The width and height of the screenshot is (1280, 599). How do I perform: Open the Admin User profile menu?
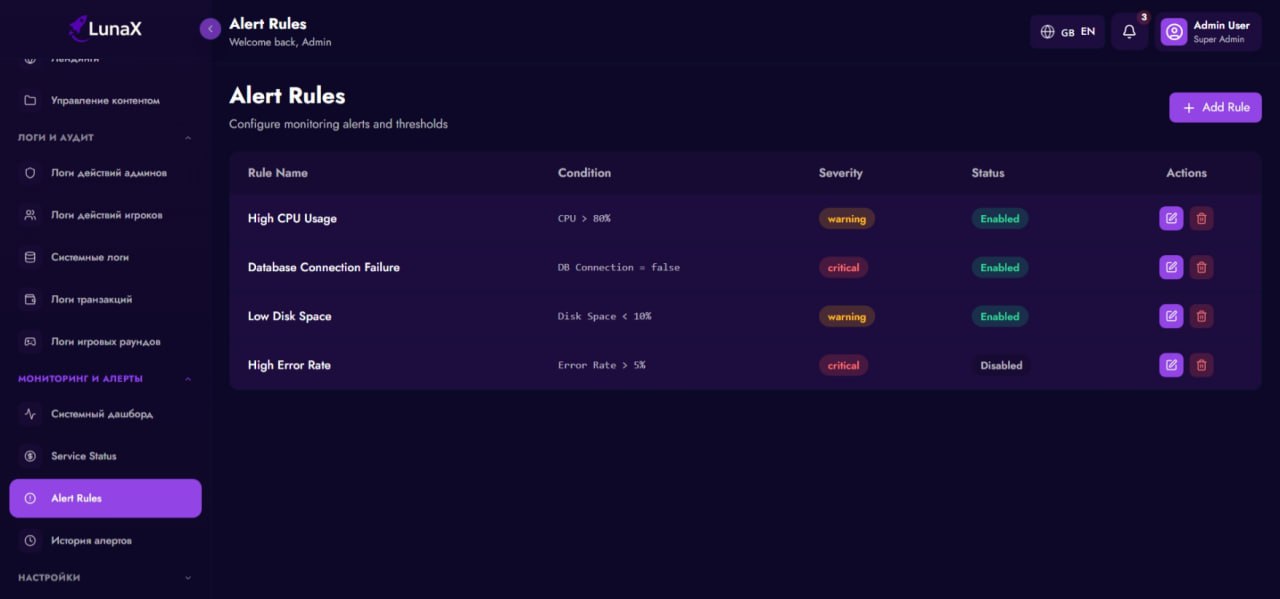(x=1208, y=32)
